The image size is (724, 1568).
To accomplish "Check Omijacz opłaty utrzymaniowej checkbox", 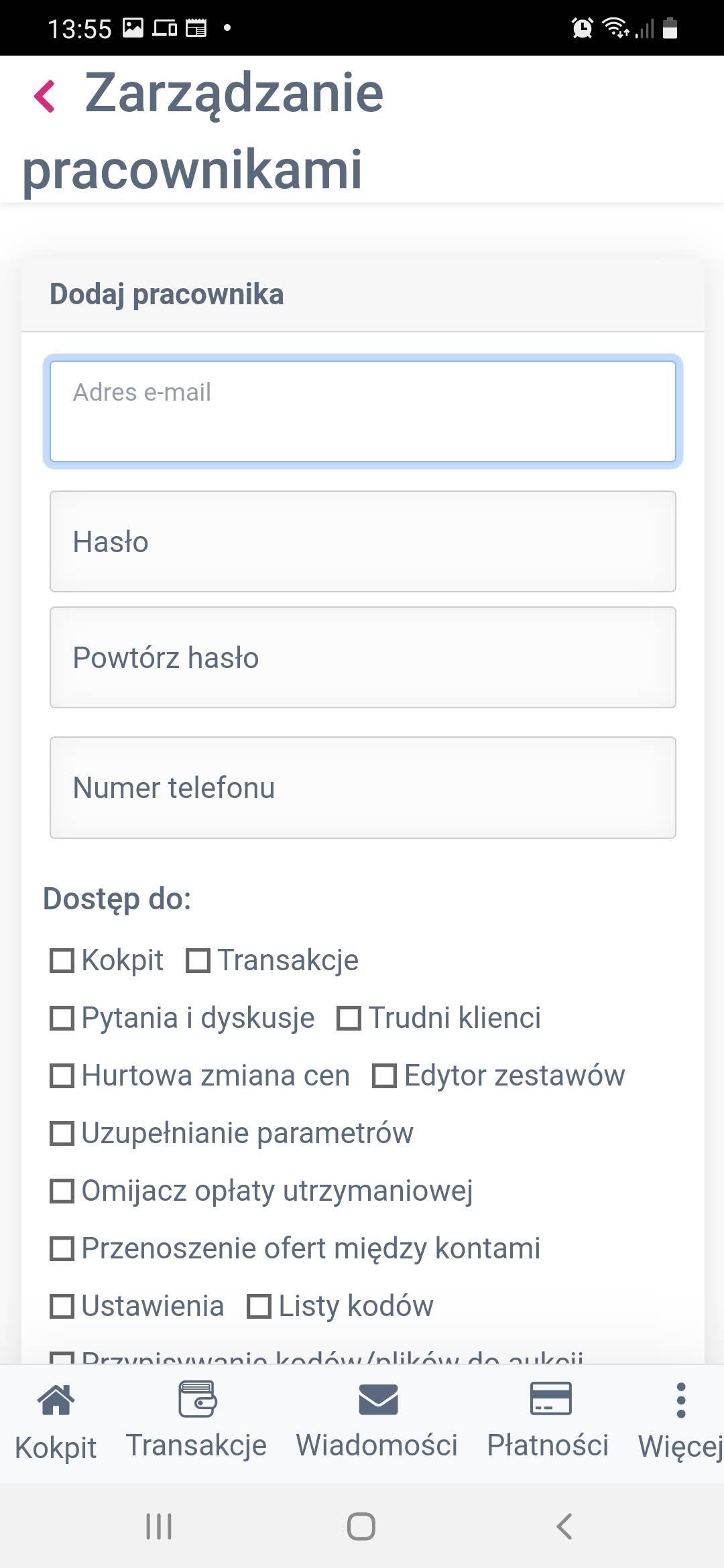I will pyautogui.click(x=62, y=1191).
